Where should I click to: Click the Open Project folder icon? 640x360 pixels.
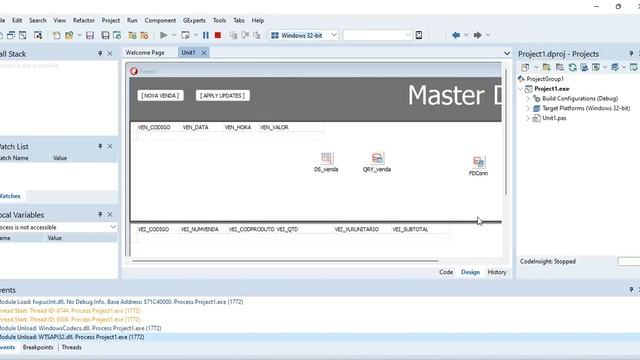point(69,36)
